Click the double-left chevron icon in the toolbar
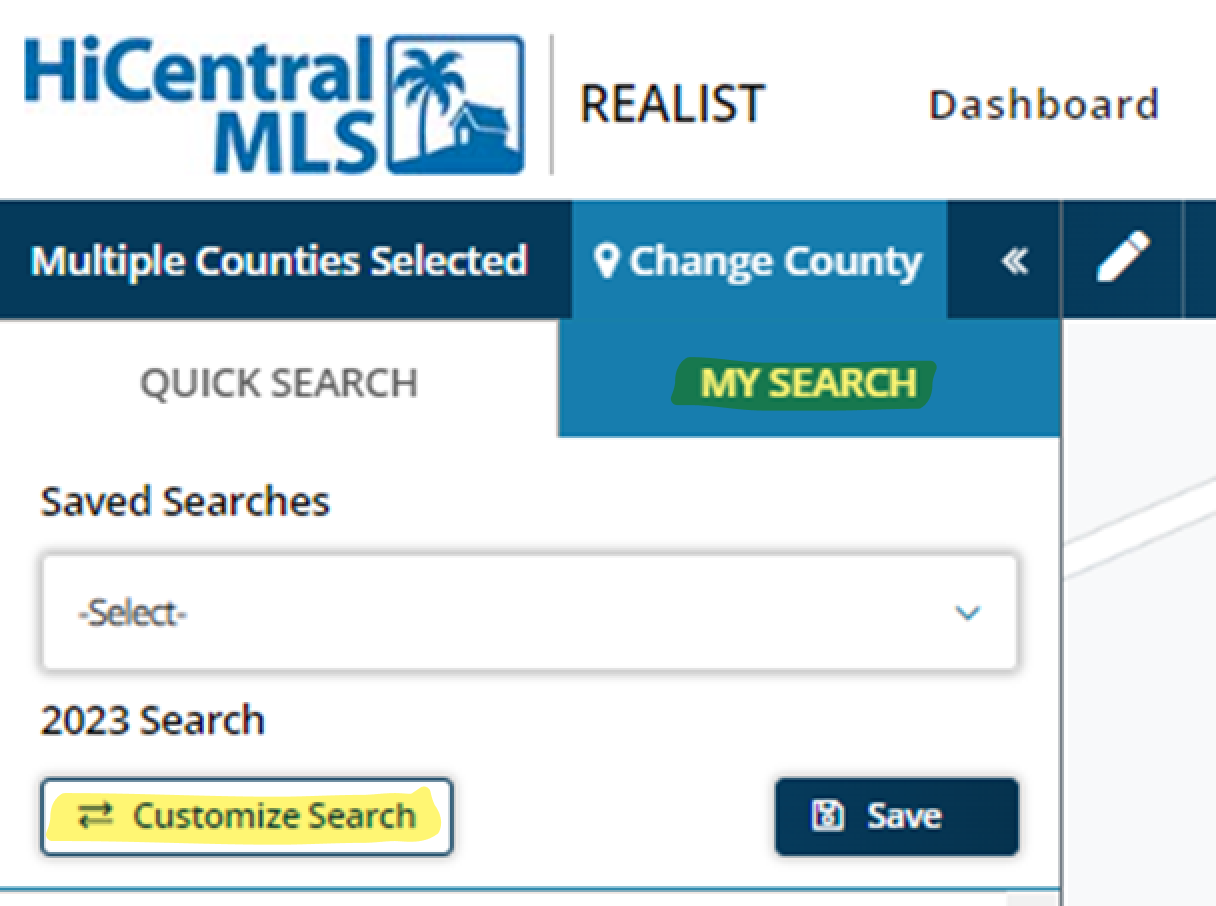This screenshot has height=906, width=1216. 1013,259
